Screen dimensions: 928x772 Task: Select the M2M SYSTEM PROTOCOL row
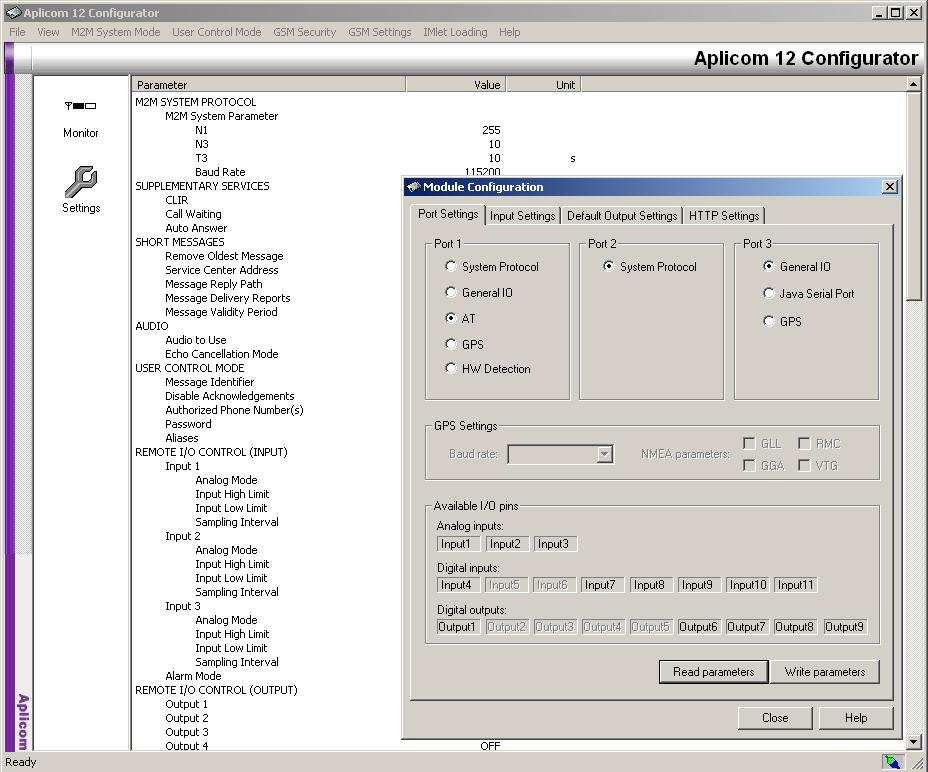(196, 102)
